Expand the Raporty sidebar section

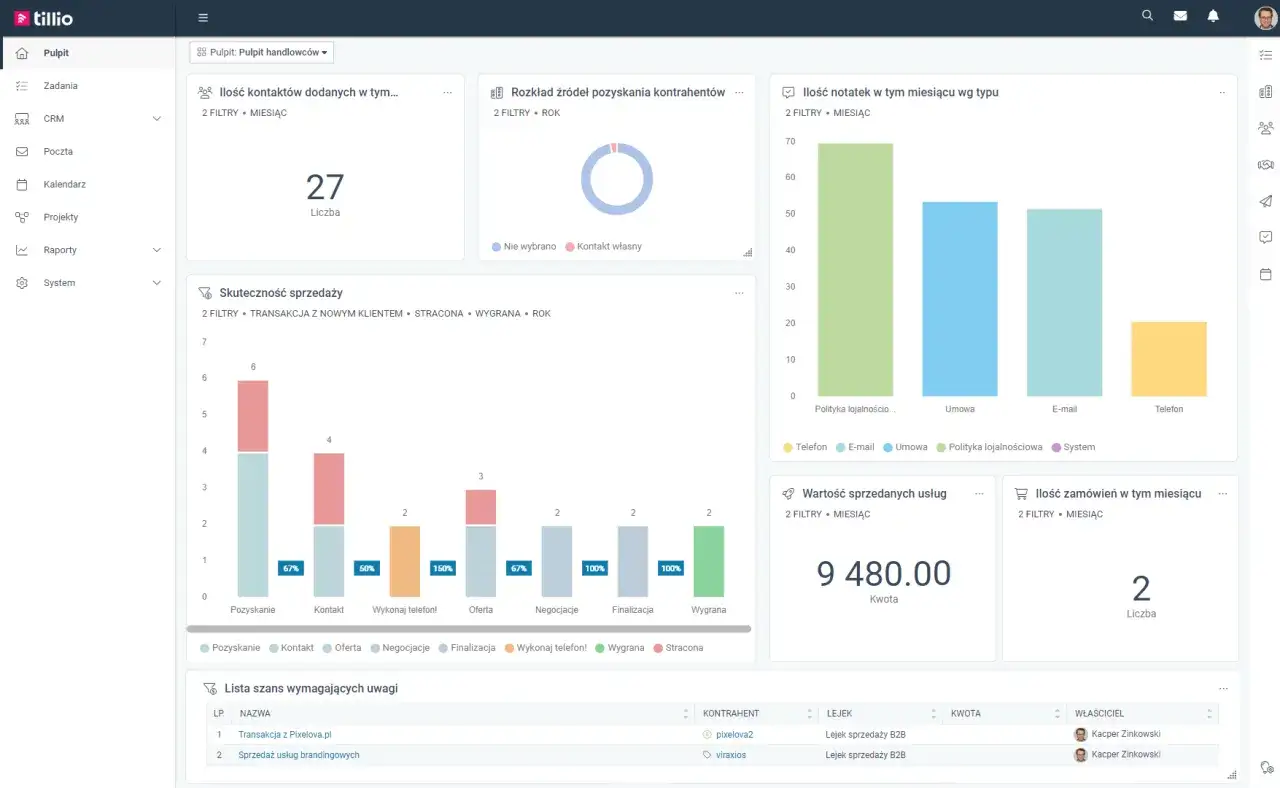pyautogui.click(x=87, y=250)
